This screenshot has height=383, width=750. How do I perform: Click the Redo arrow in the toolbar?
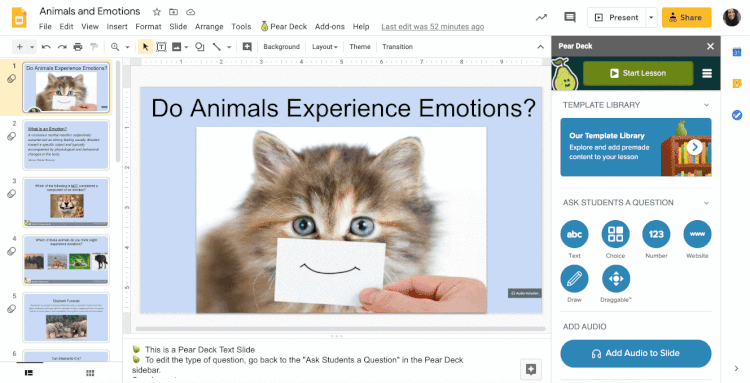[x=62, y=47]
